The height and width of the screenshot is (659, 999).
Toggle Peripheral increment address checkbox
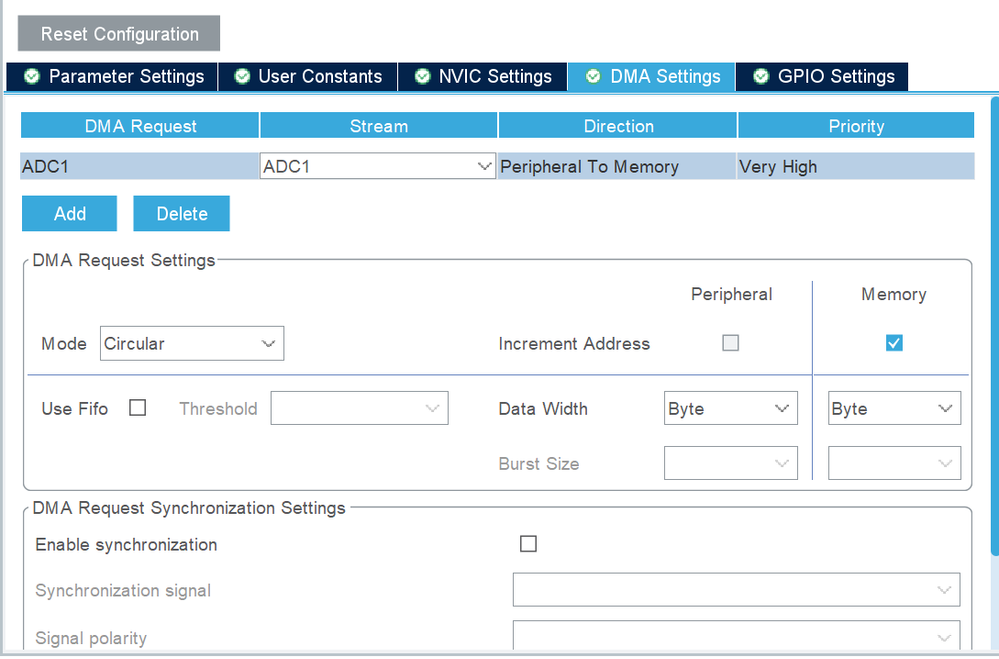[731, 343]
